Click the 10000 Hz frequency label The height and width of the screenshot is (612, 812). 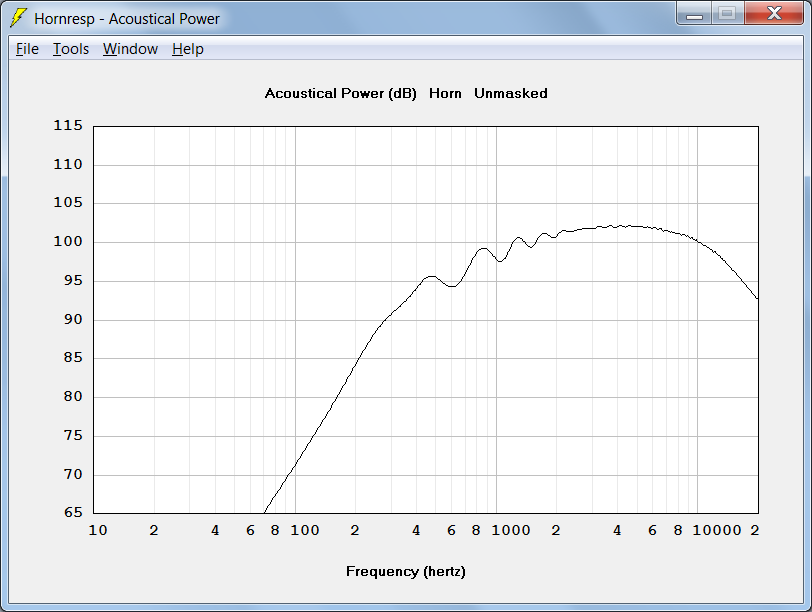pyautogui.click(x=717, y=531)
